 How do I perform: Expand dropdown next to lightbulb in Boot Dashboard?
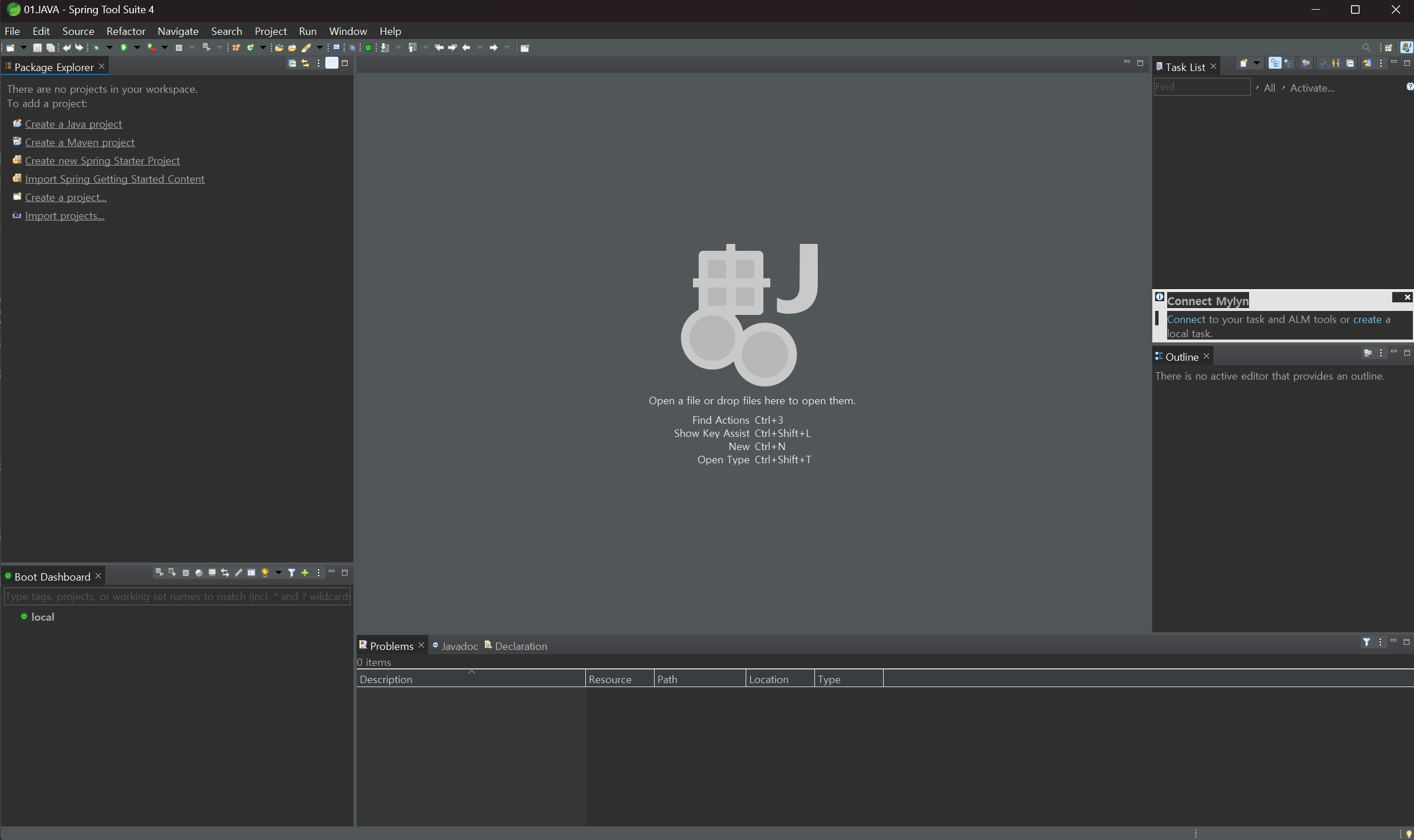(278, 573)
